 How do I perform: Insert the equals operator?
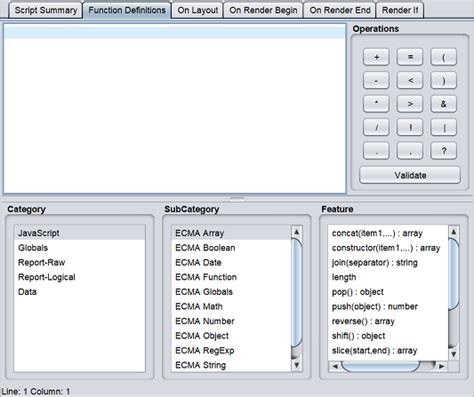(x=410, y=57)
